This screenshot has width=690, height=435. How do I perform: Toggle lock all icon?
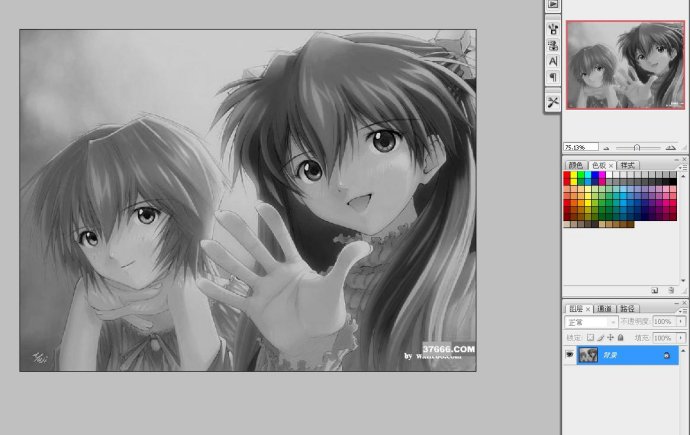[620, 337]
